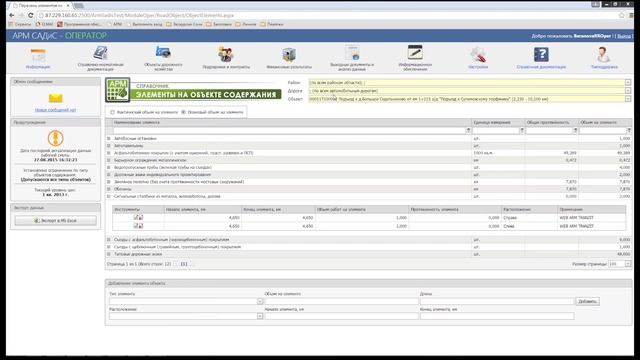
Task: Open the Район dropdown
Action: 628,82
